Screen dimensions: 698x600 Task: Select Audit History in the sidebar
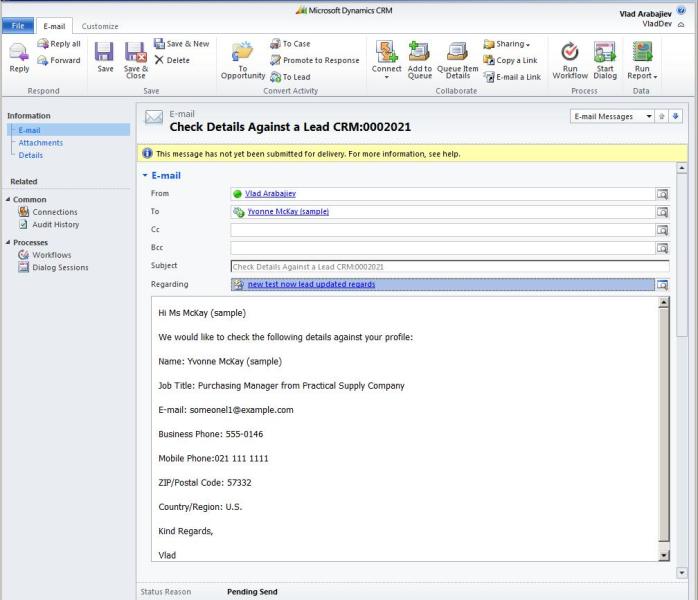(x=55, y=225)
